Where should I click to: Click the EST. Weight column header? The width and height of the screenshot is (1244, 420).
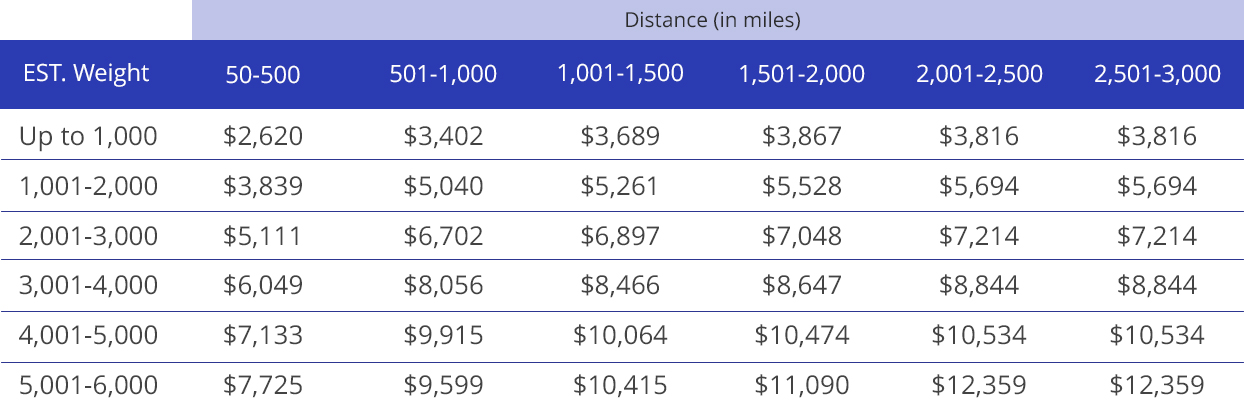(x=86, y=73)
